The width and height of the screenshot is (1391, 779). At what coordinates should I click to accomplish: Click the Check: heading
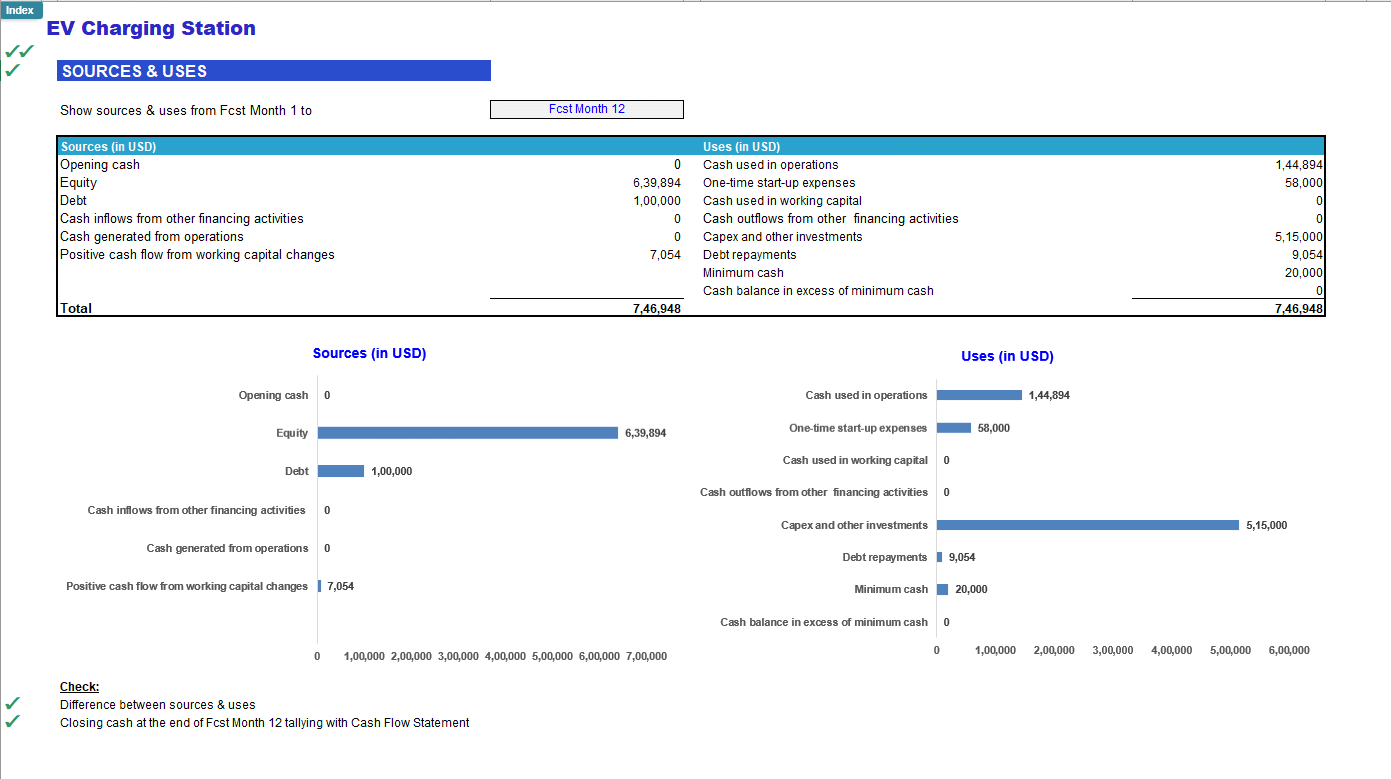coord(79,687)
